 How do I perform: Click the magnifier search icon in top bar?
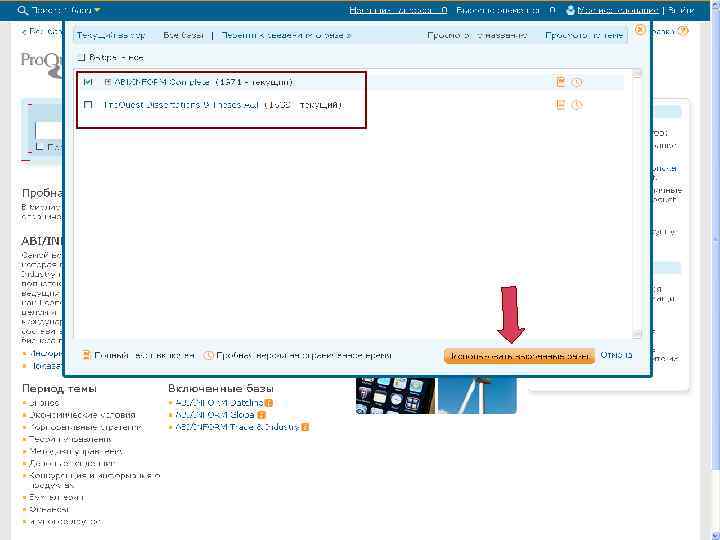(22, 10)
